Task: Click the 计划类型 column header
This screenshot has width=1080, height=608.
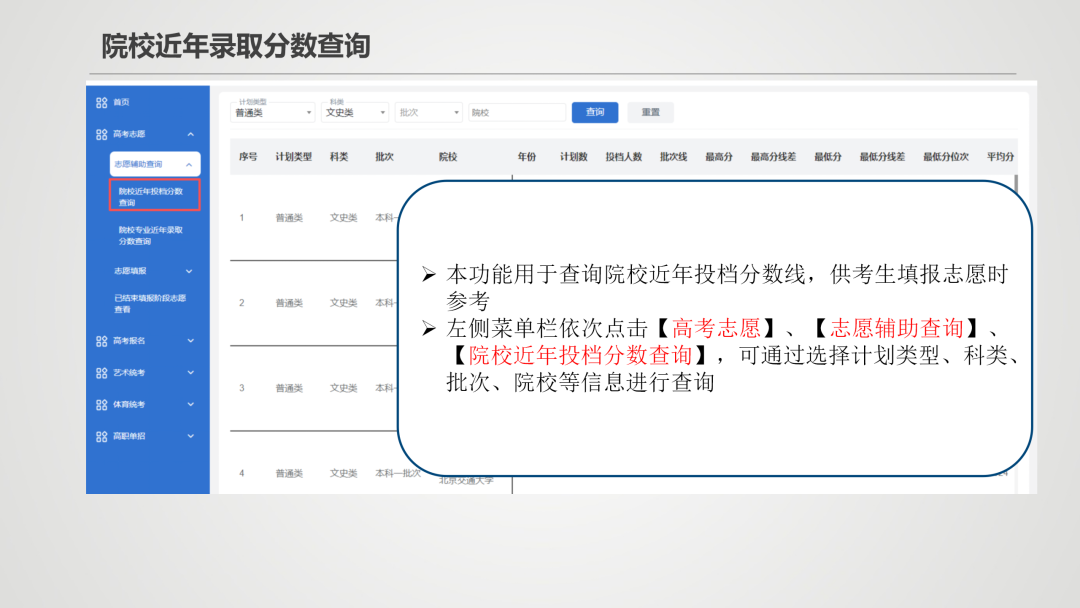Action: (x=293, y=157)
